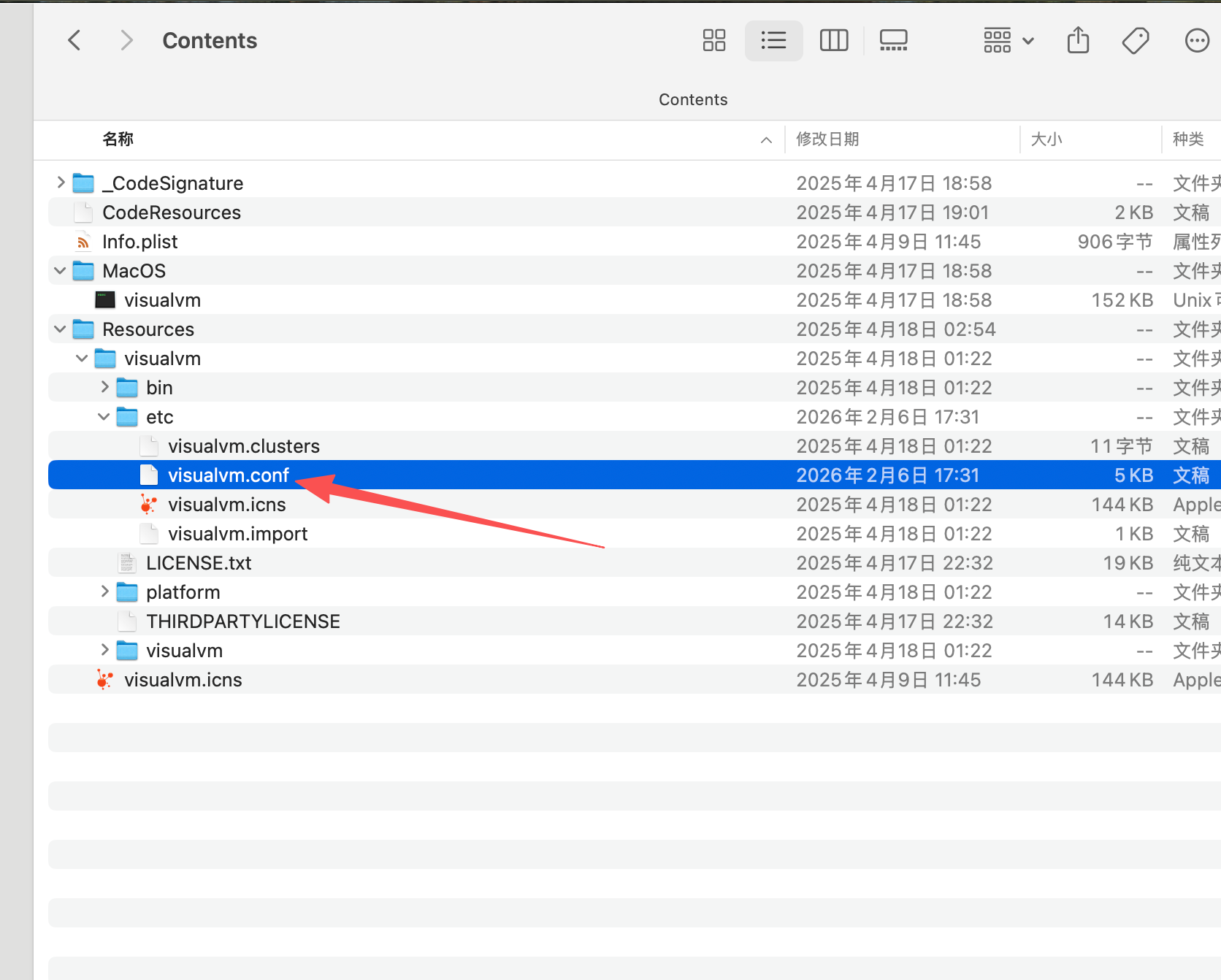The image size is (1221, 980).
Task: Expand the platform folder
Action: 104,592
